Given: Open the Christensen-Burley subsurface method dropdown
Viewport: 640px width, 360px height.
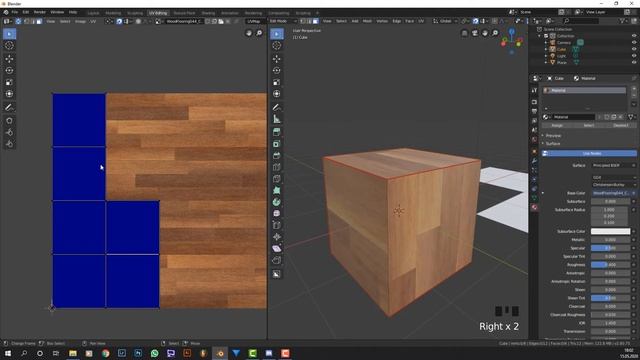Looking at the screenshot, I should (614, 185).
